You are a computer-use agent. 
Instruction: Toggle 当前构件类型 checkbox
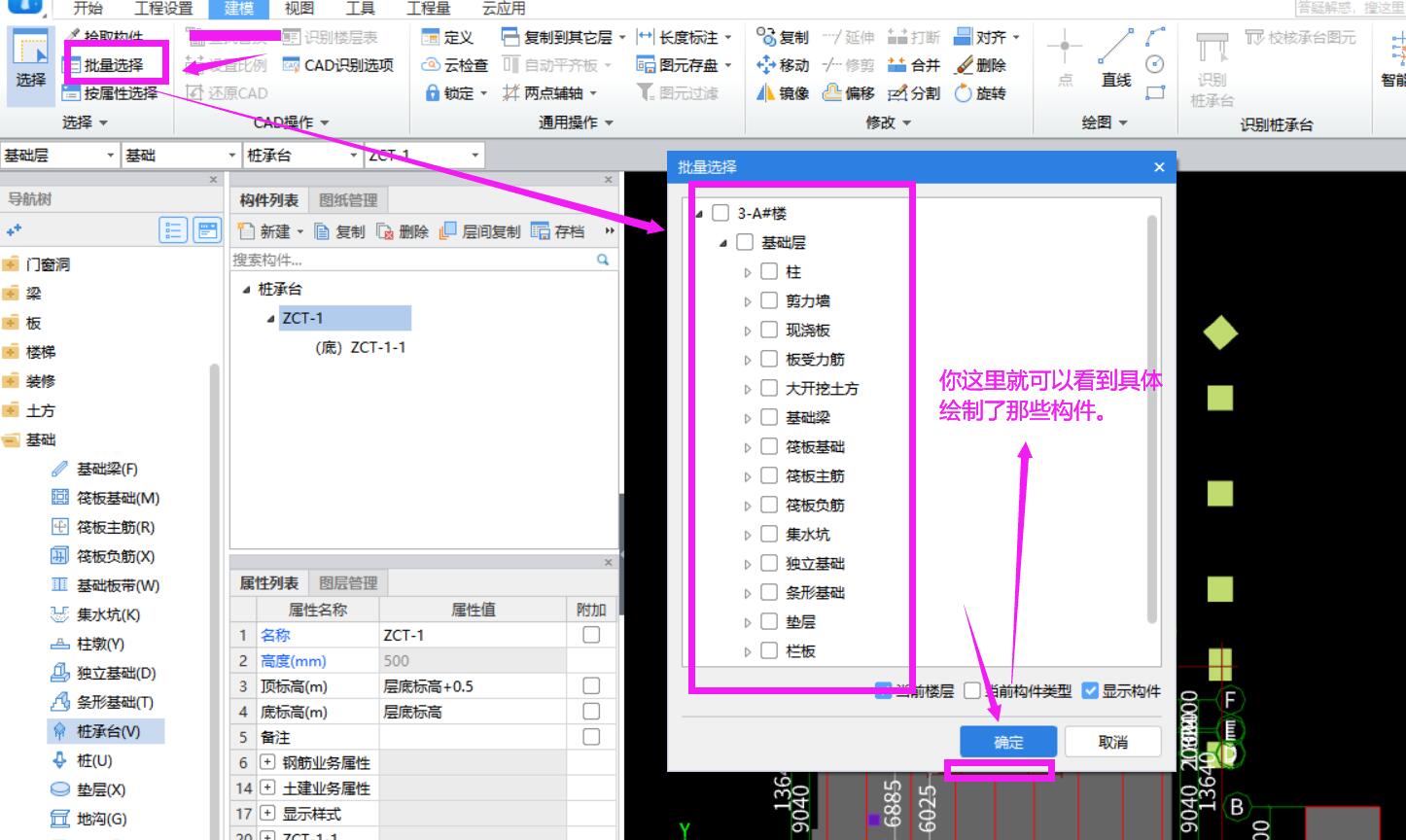coord(972,691)
